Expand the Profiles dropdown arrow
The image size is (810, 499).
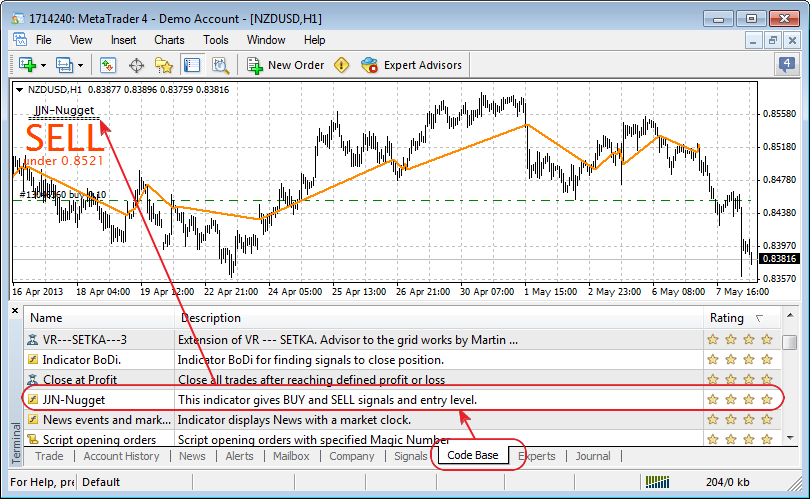[82, 66]
